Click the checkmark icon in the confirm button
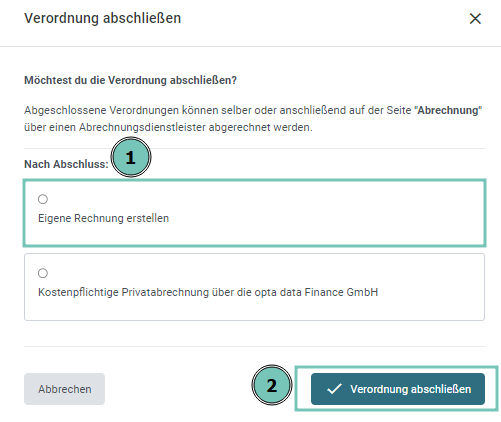Viewport: 501px width, 422px height. point(334,389)
